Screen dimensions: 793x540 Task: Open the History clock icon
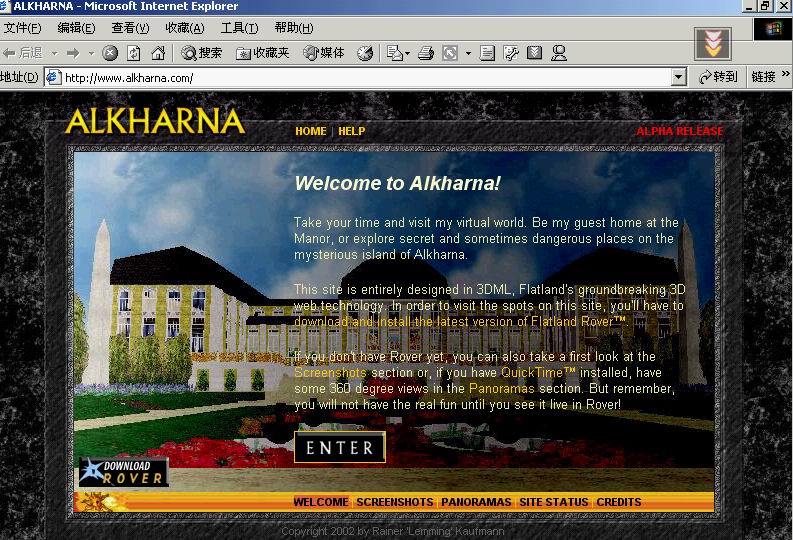[365, 53]
